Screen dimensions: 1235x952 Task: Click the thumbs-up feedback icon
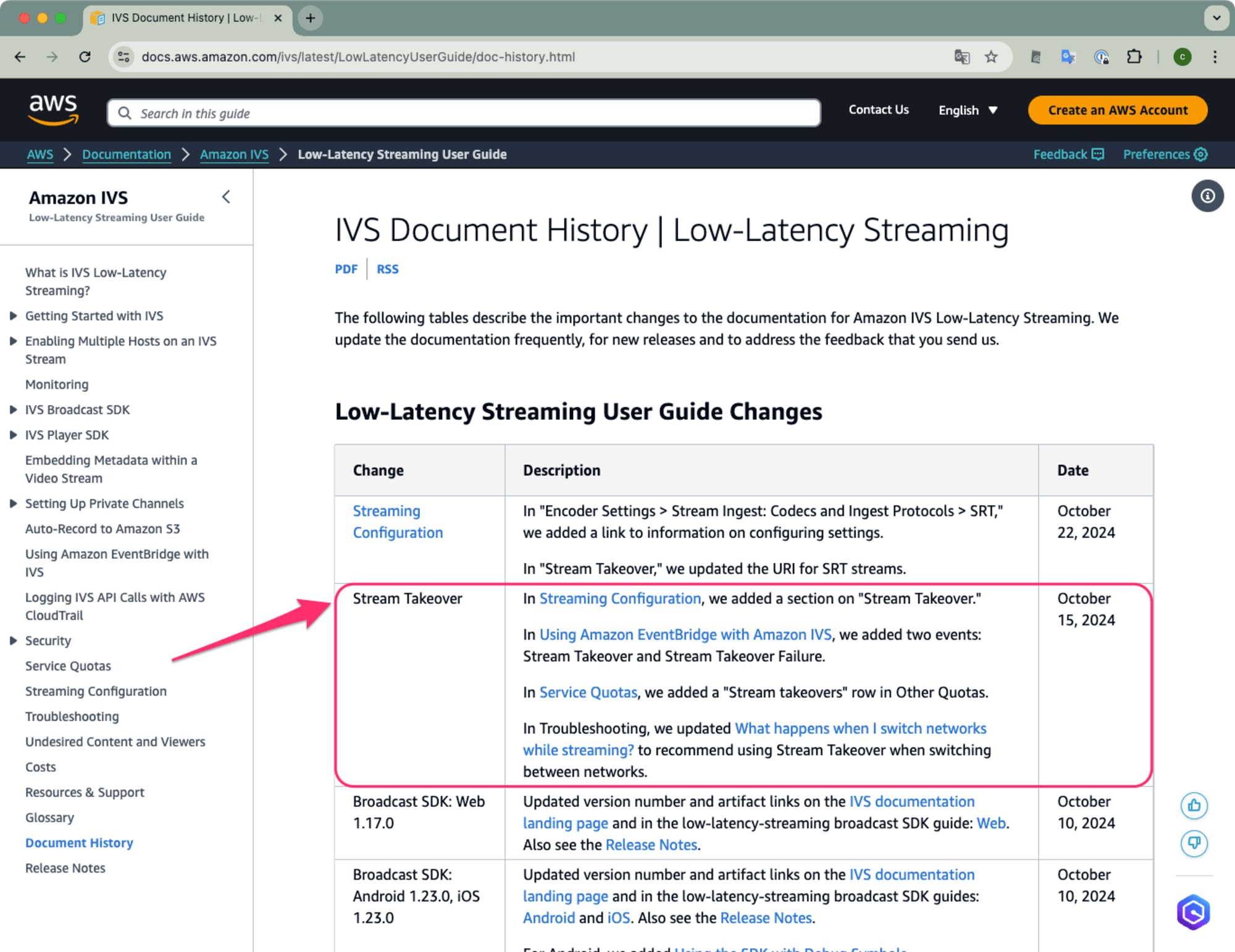point(1194,805)
